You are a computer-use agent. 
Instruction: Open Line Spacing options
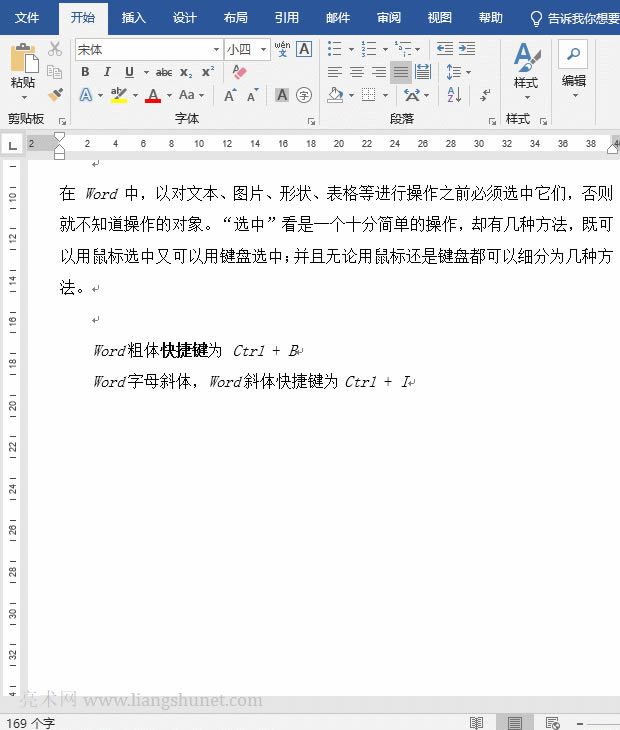pyautogui.click(x=454, y=72)
